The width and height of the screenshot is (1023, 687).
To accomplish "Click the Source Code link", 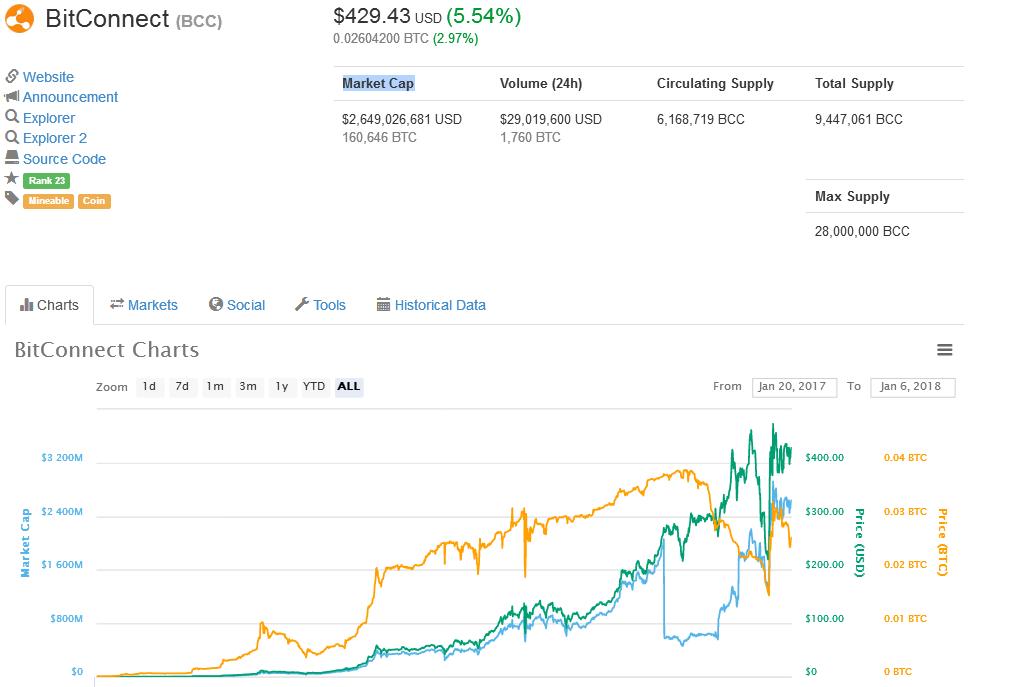I will click(66, 158).
